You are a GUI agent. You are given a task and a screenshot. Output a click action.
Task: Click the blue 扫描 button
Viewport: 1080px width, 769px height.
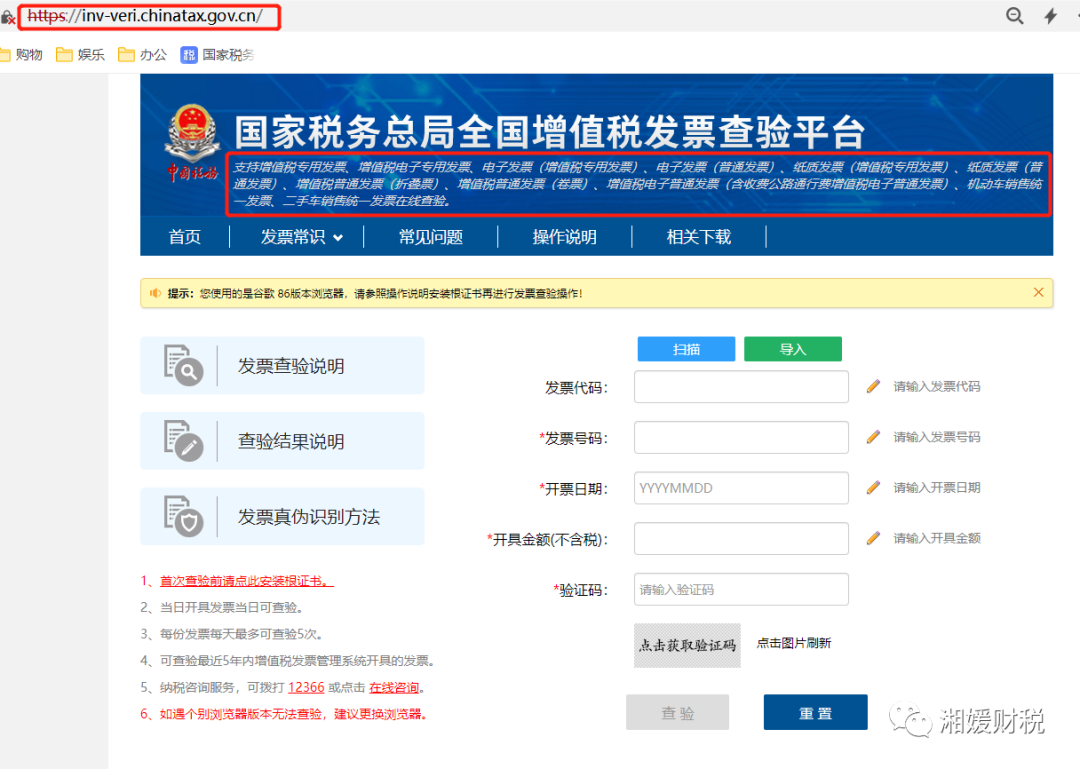[x=686, y=349]
